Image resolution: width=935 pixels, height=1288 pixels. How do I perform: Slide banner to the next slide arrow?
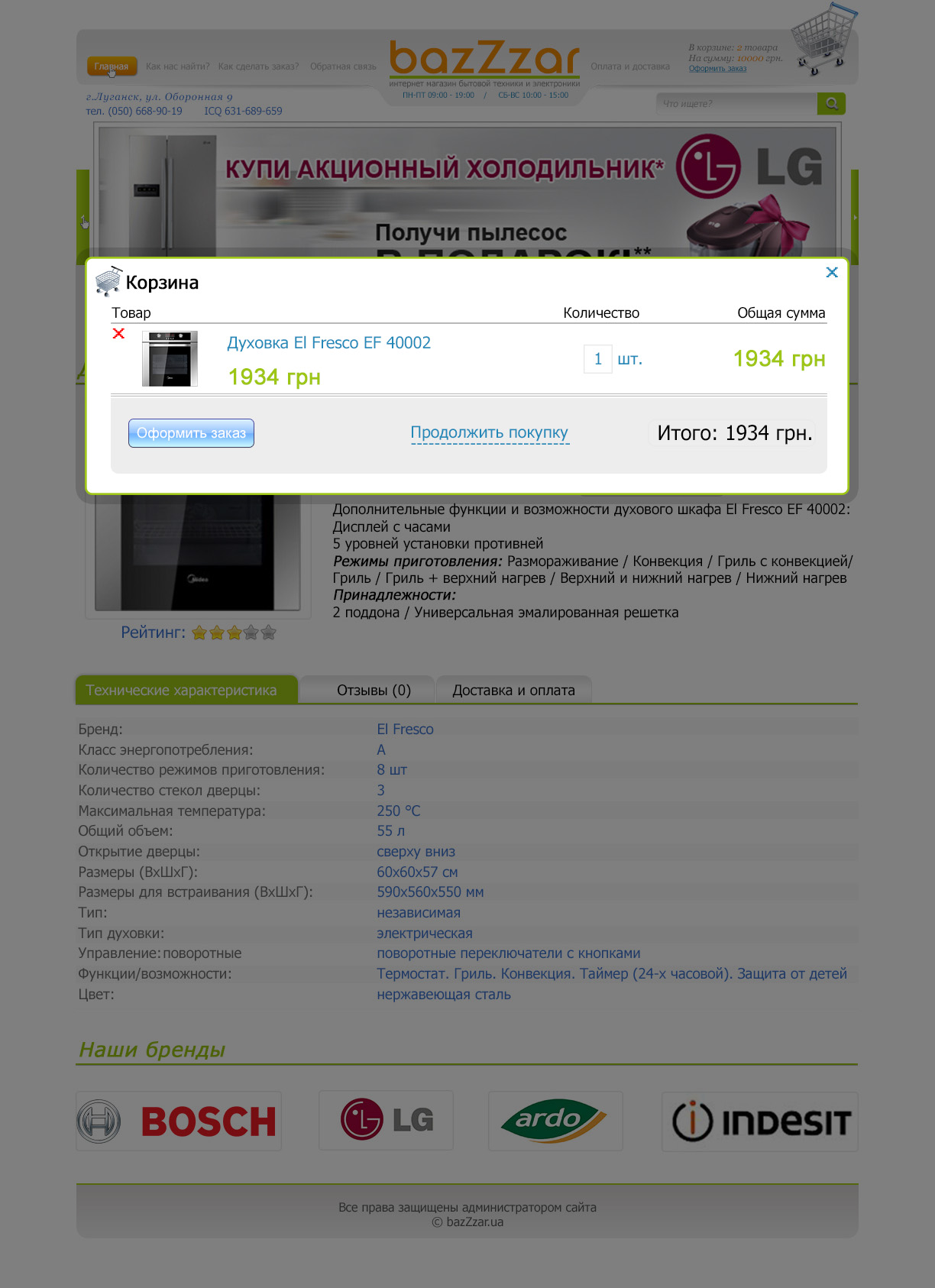pos(855,218)
